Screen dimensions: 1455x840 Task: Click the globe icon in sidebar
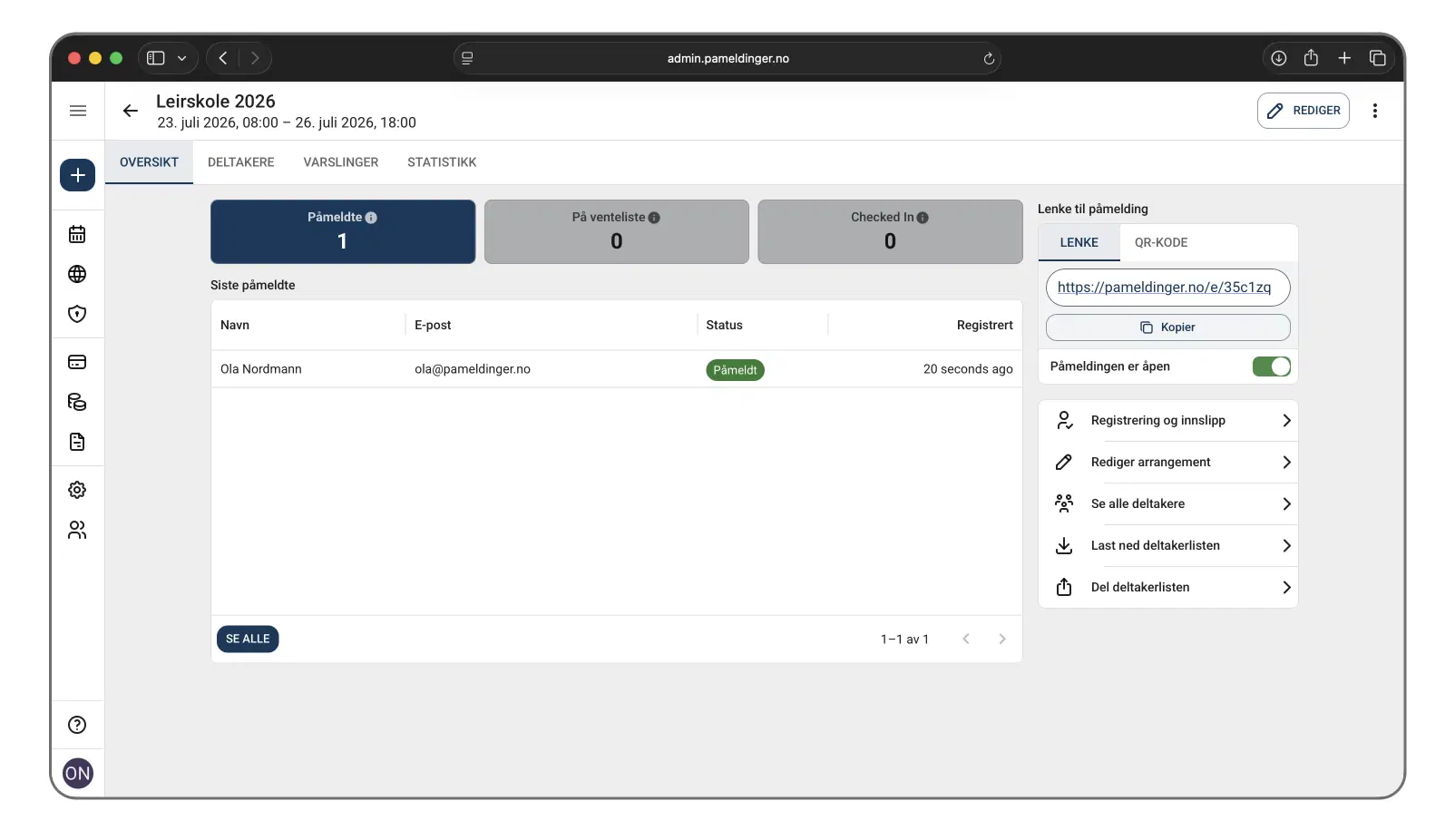click(77, 274)
